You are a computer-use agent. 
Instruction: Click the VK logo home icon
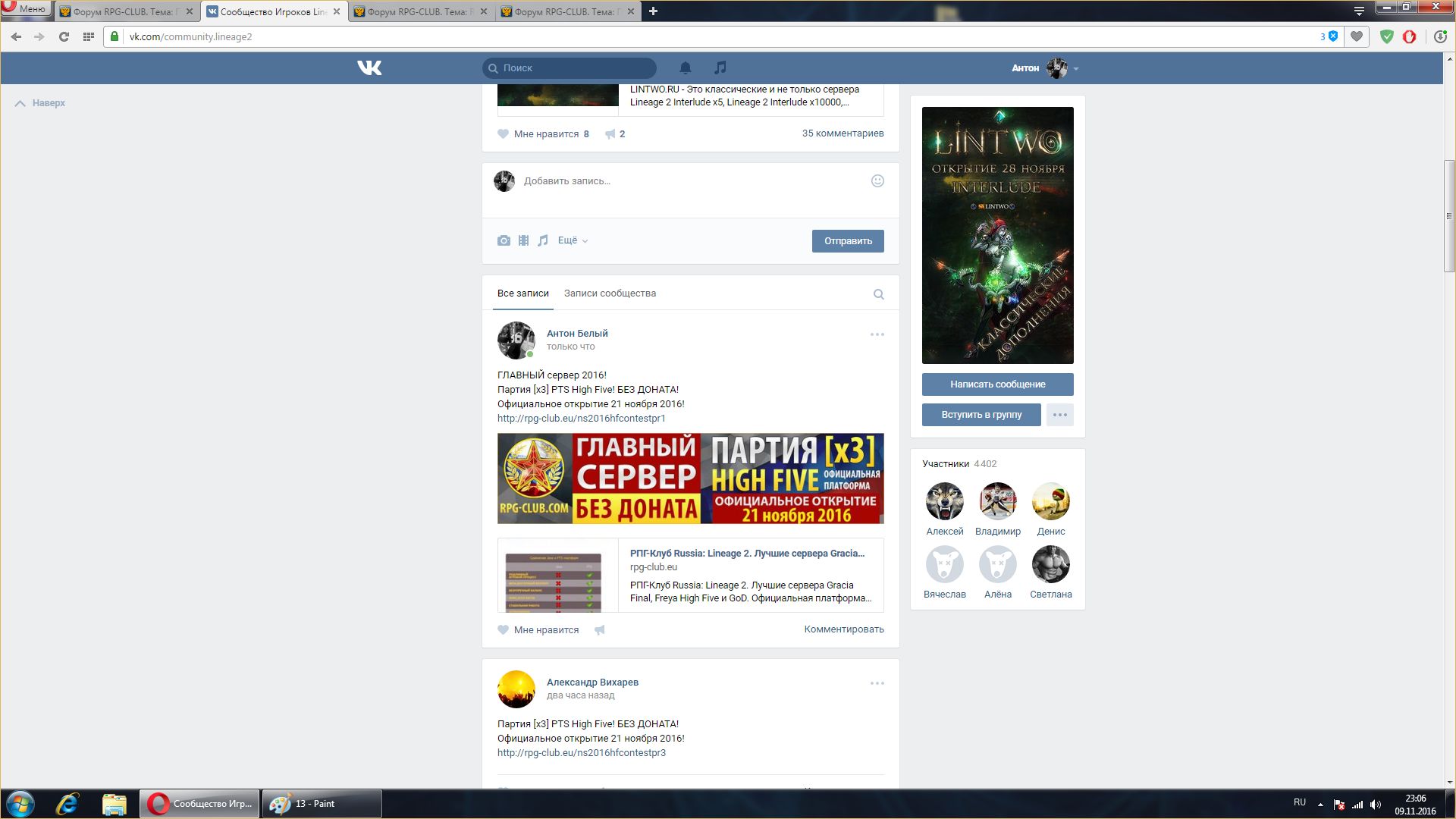(369, 67)
